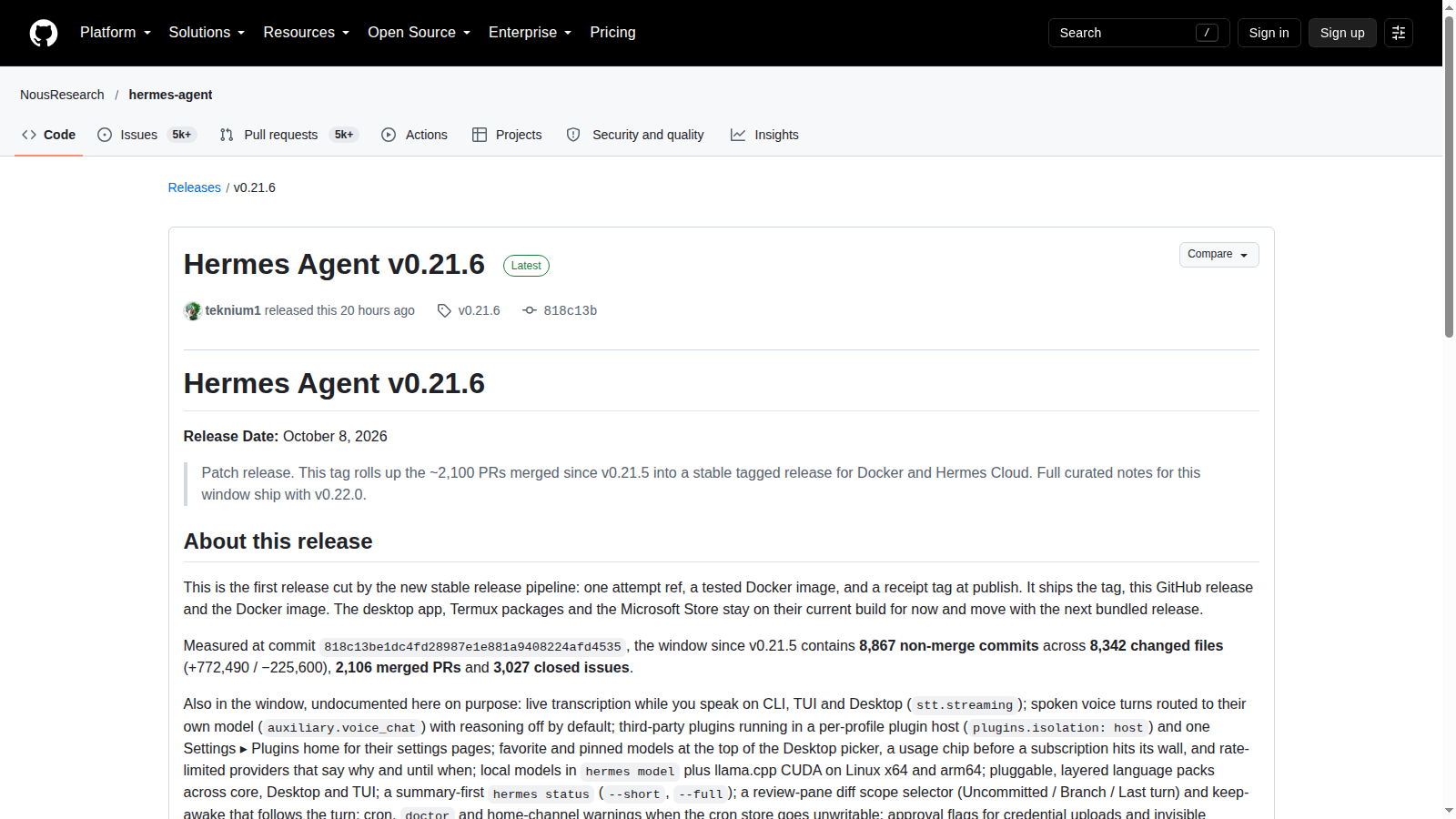This screenshot has width=1456, height=819.
Task: Click the 'stt.streaming' code snippet
Action: (965, 705)
